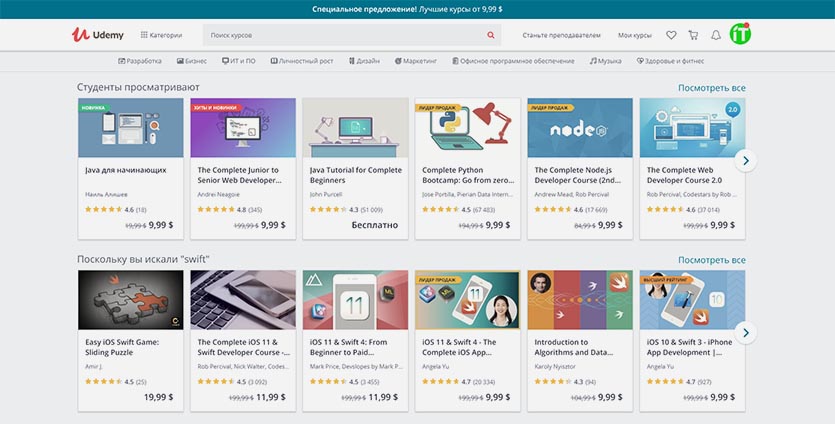The height and width of the screenshot is (424, 835).
Task: Click the 4.7 (20 334) star rating
Action: 459,382
